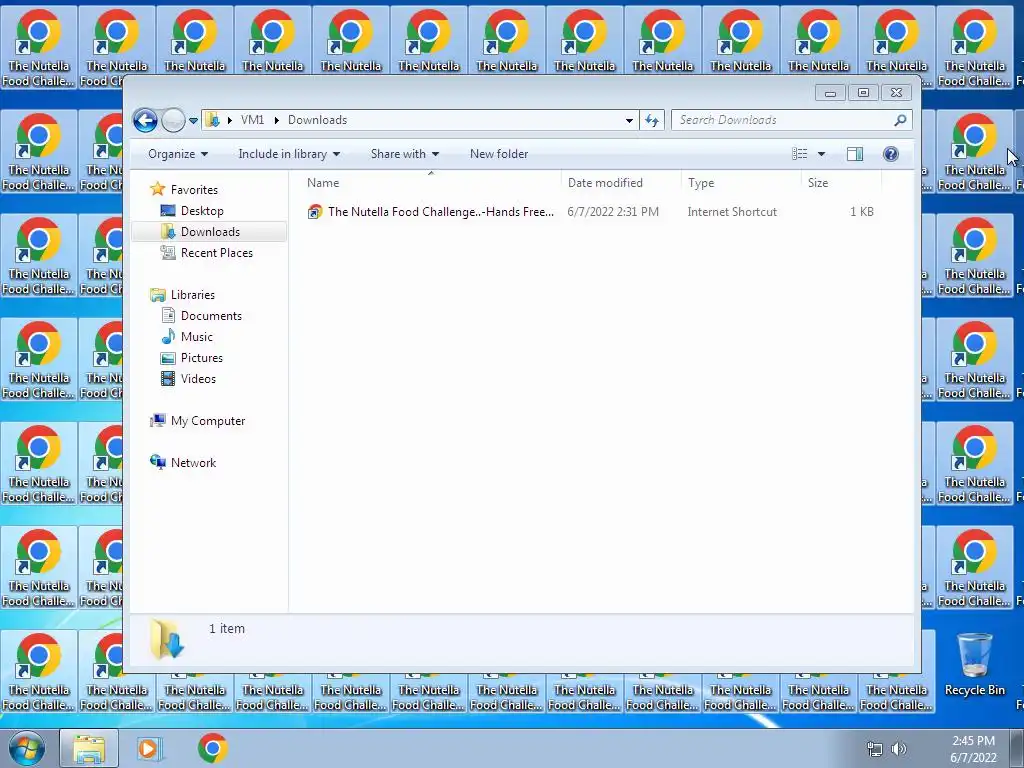1024x768 pixels.
Task: Create a New folder from the toolbar
Action: [499, 154]
